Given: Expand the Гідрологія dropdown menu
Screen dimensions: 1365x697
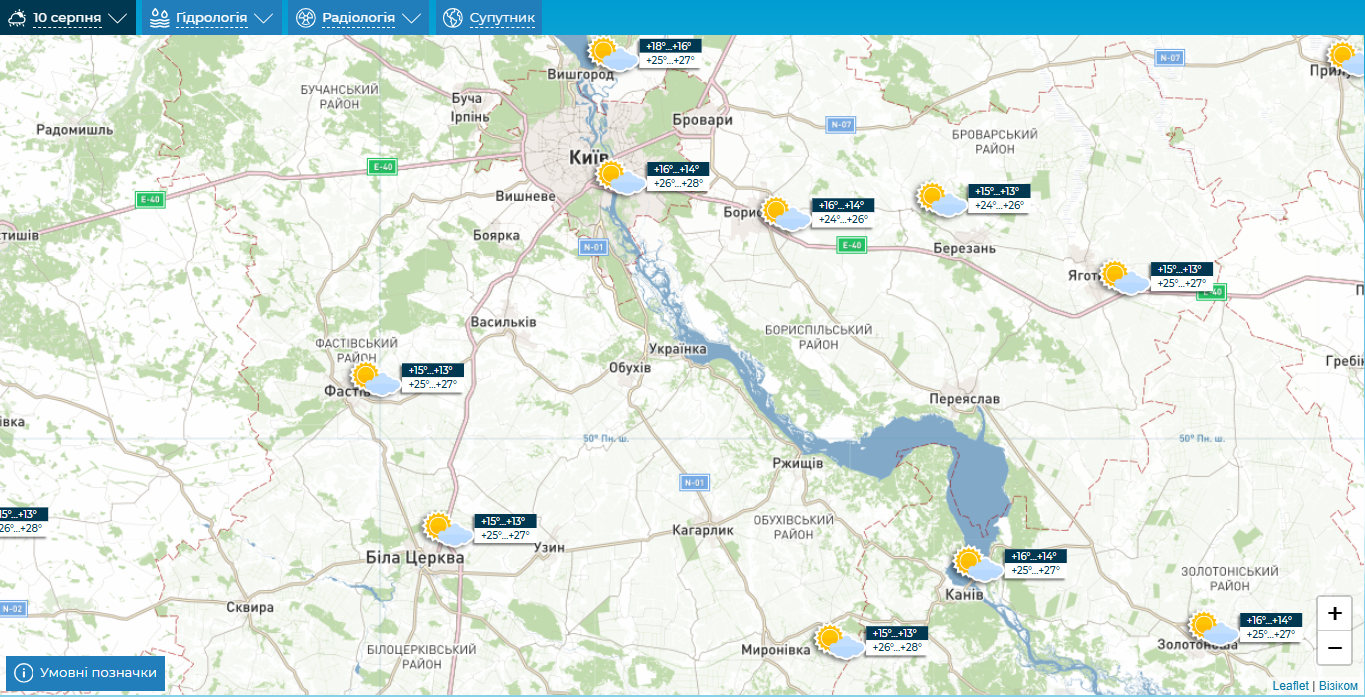Looking at the screenshot, I should click(210, 18).
